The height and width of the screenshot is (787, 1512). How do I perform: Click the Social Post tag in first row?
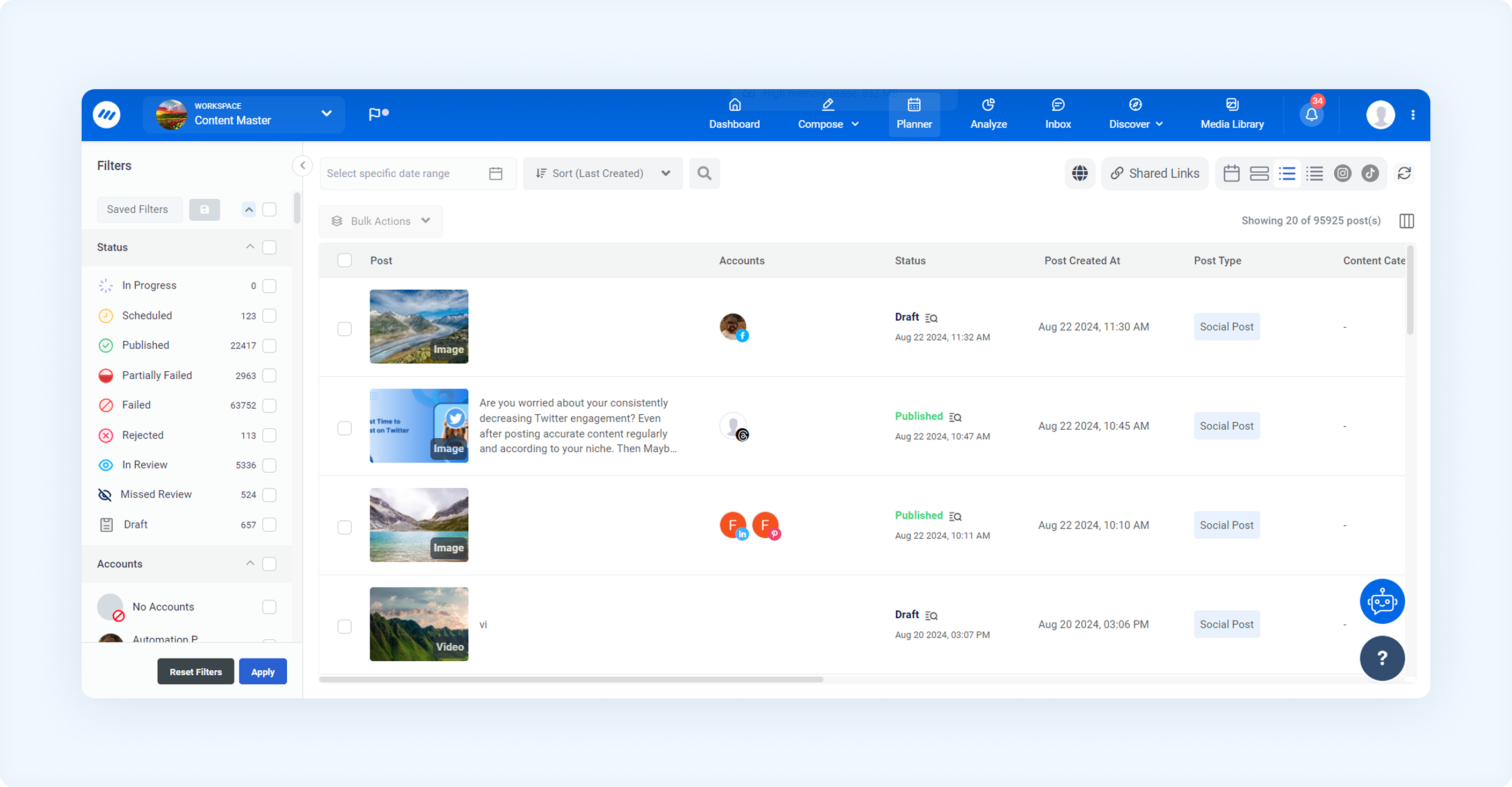[x=1226, y=327]
